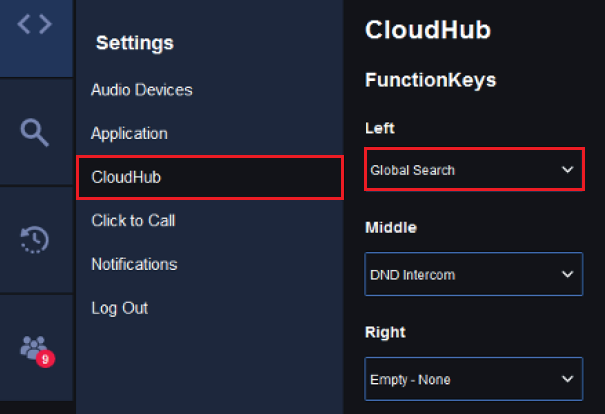Viewport: 605px width, 414px height.
Task: Click chevron arrow of Right function key
Action: 567,379
